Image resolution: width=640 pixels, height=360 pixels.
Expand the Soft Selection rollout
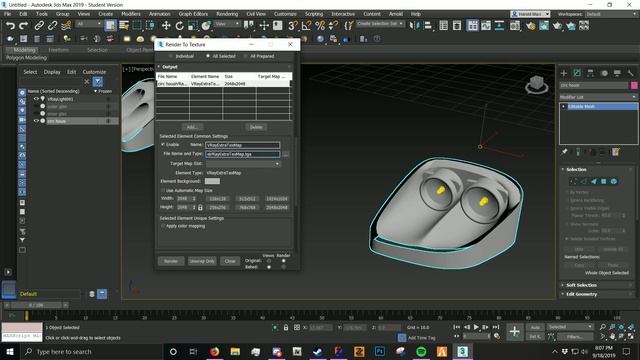point(581,285)
